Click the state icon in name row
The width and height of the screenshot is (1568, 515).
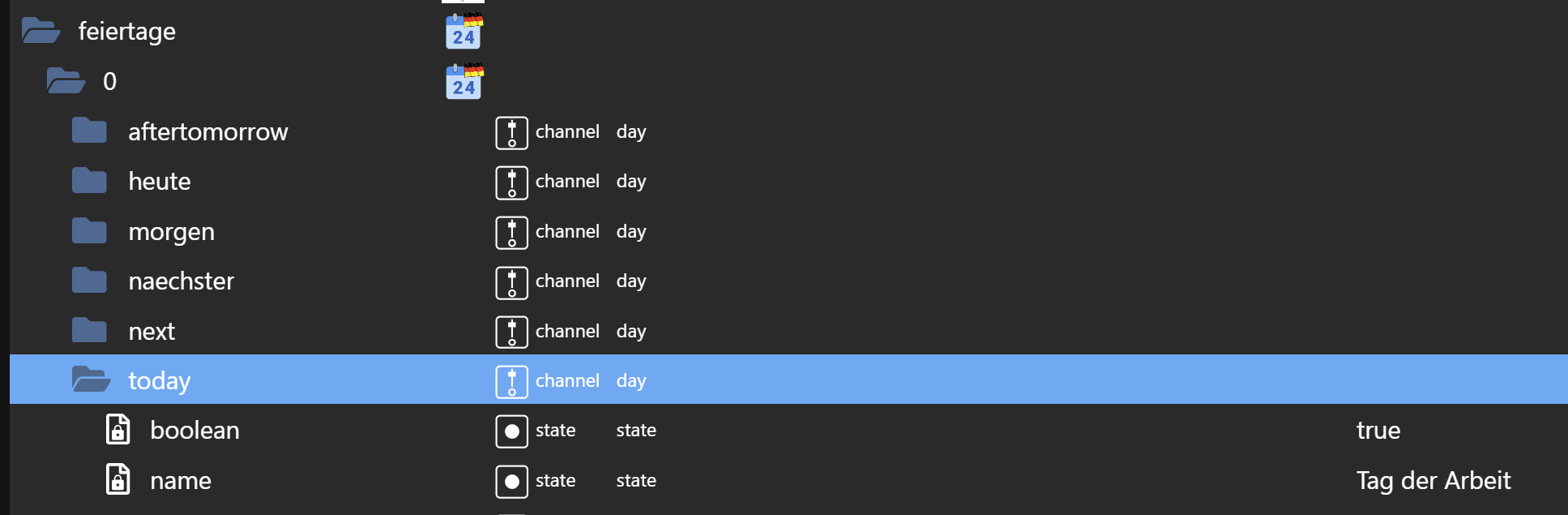511,482
